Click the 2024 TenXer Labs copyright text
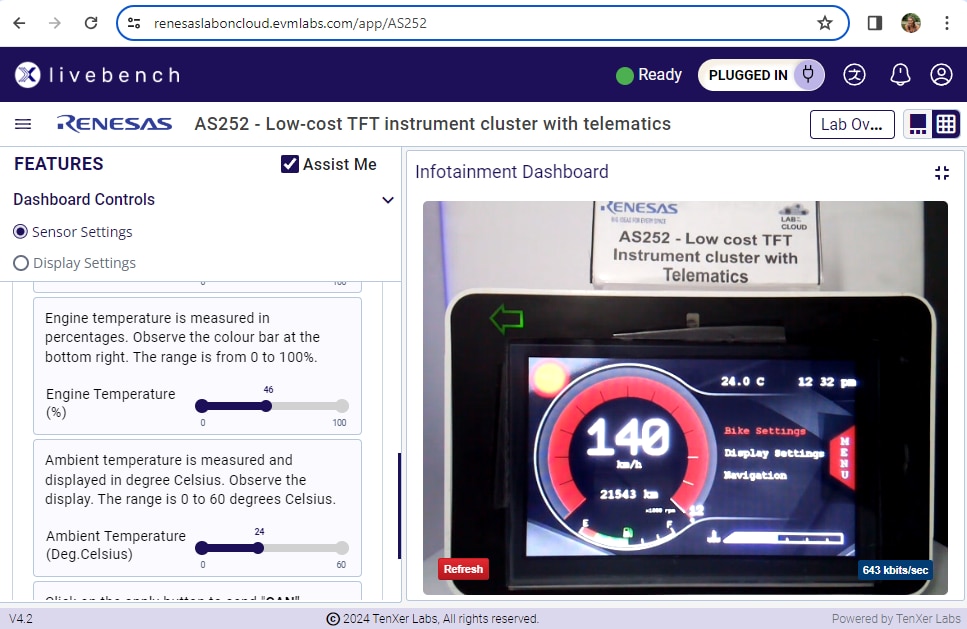The image size is (967, 629). (x=432, y=619)
